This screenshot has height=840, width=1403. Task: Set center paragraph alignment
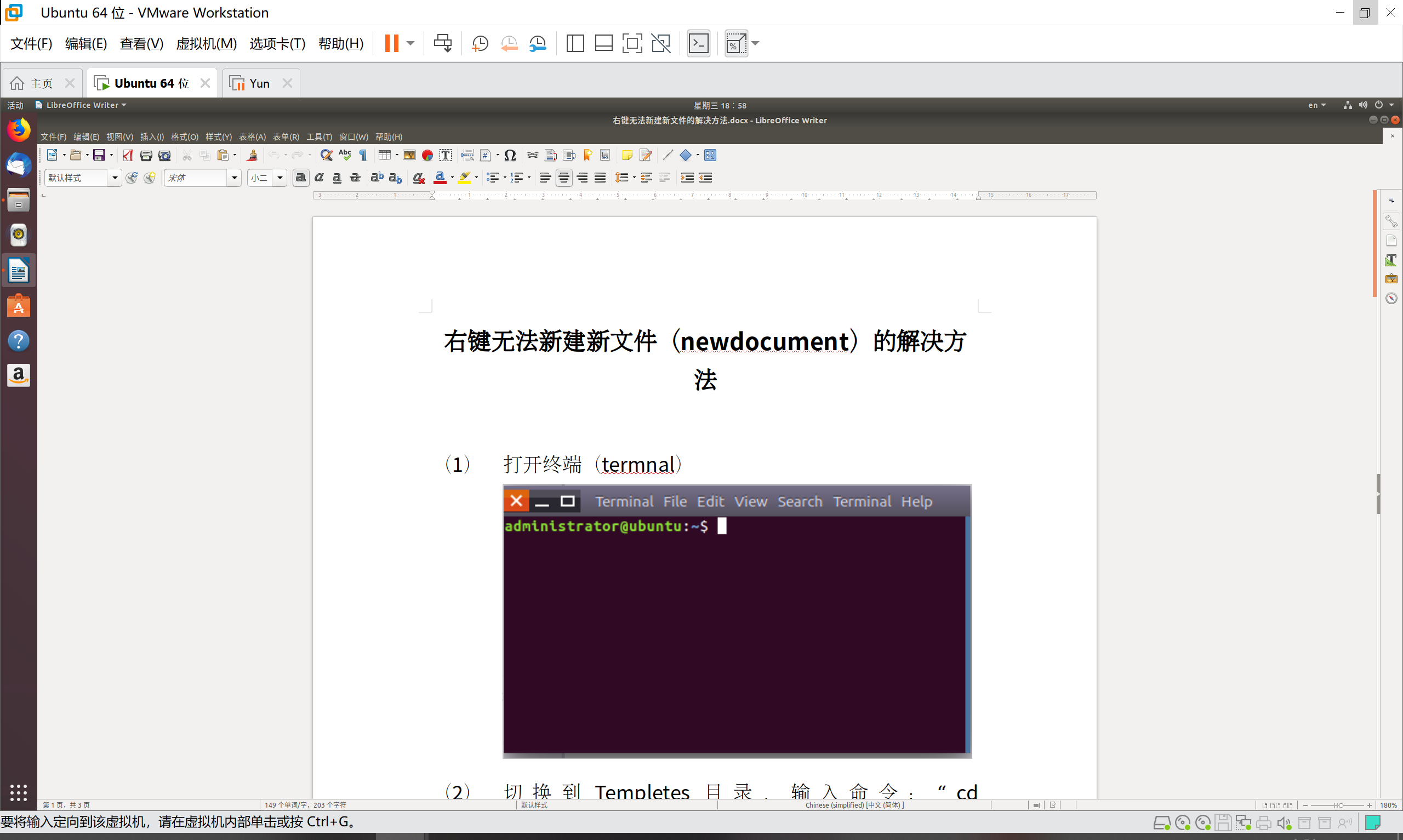point(564,178)
